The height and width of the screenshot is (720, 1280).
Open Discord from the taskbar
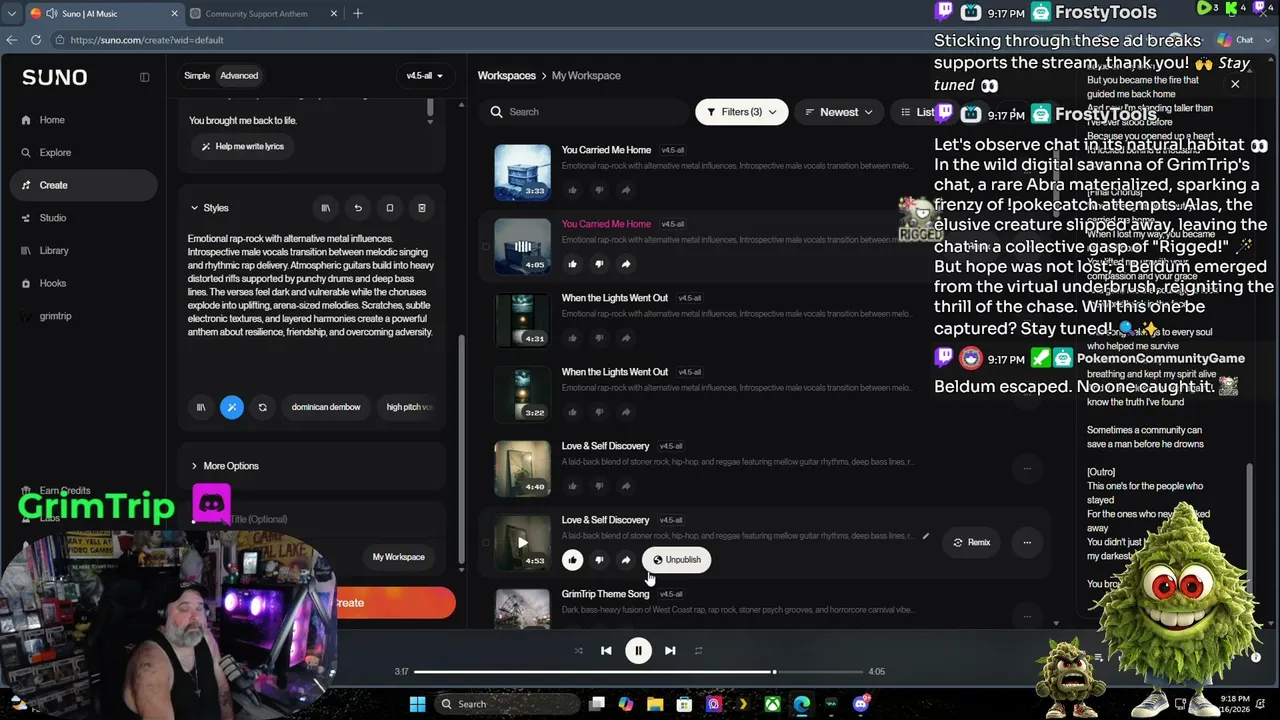pos(861,704)
